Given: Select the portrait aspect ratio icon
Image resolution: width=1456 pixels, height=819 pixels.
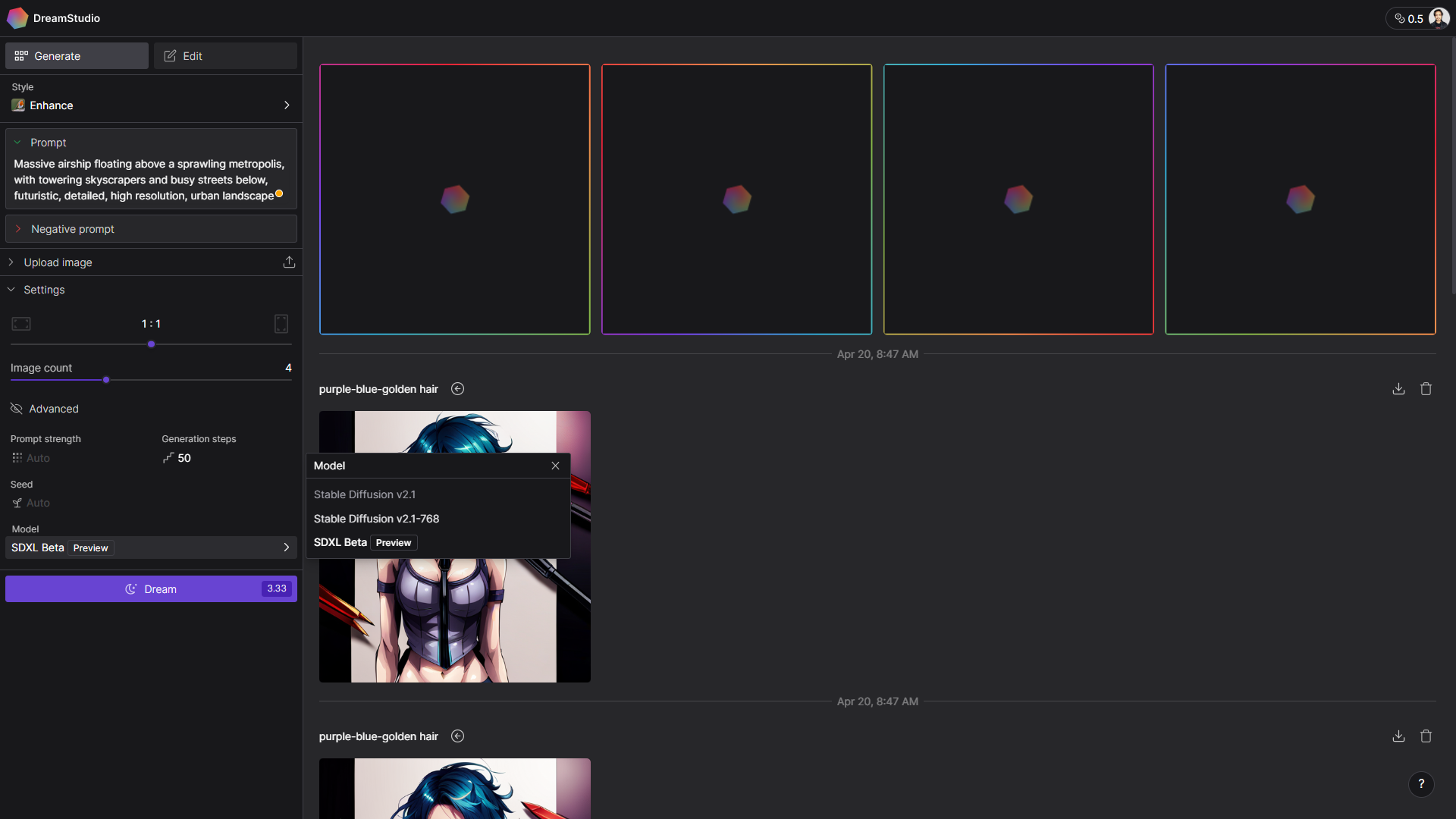Looking at the screenshot, I should (281, 324).
